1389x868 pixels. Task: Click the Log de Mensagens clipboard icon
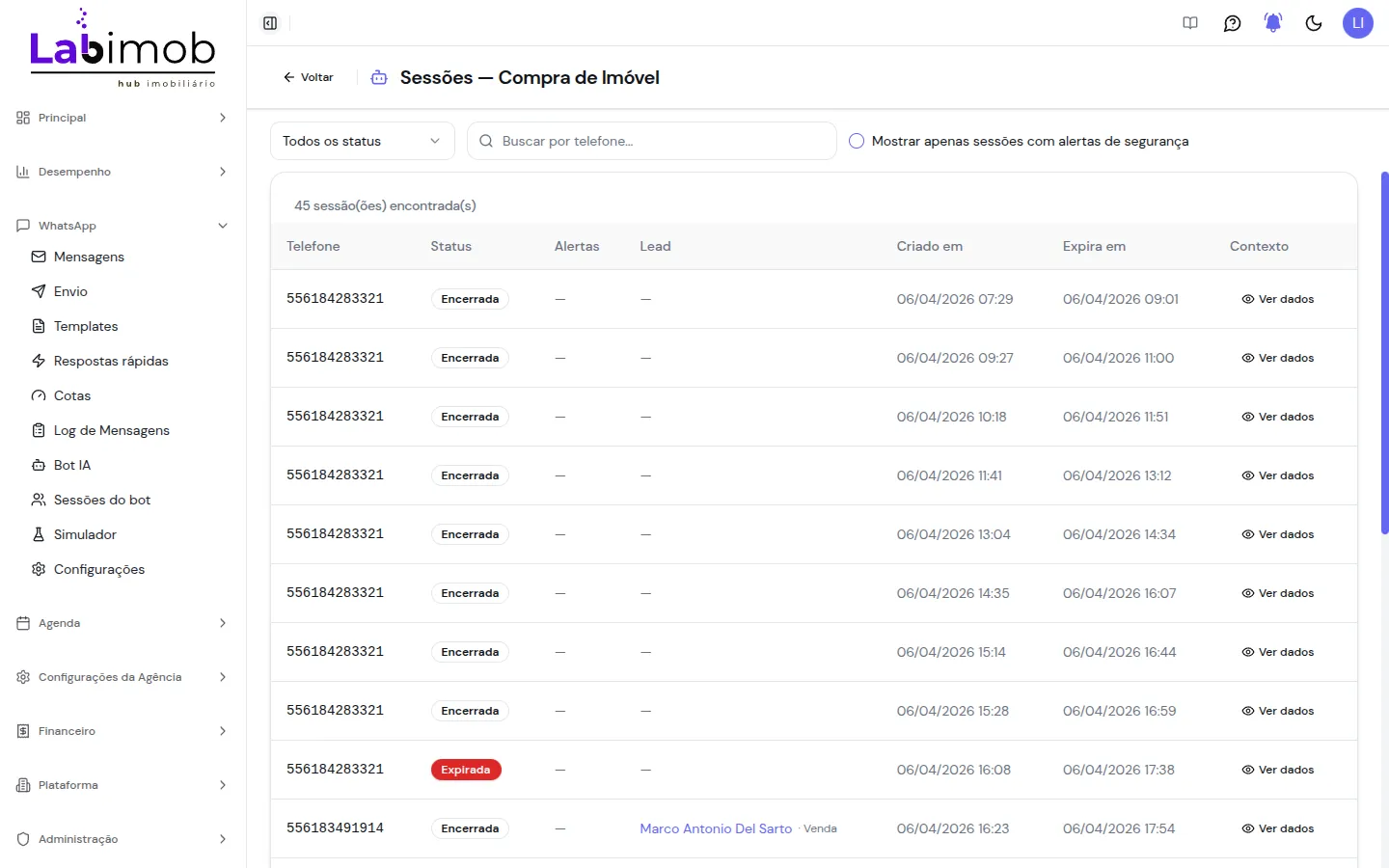(x=39, y=430)
